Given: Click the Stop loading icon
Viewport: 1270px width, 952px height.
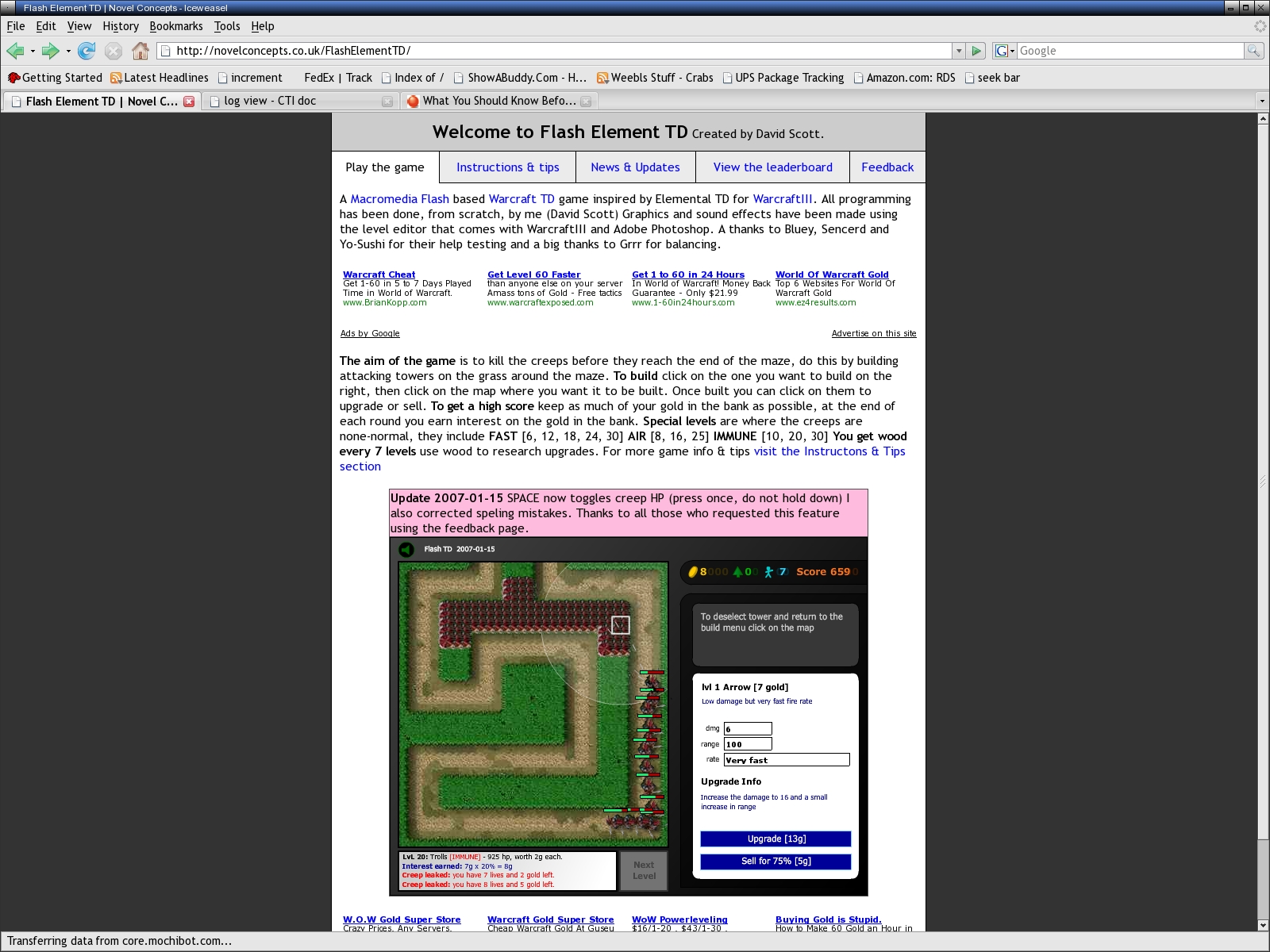Looking at the screenshot, I should click(114, 51).
